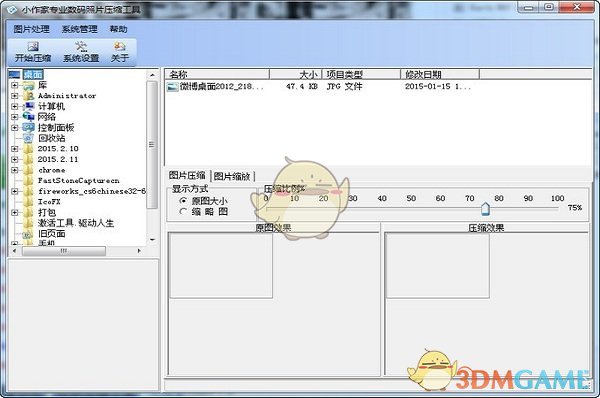Image resolution: width=600 pixels, height=398 pixels.
Task: Sort files by the 大小 column header
Action: [296, 74]
